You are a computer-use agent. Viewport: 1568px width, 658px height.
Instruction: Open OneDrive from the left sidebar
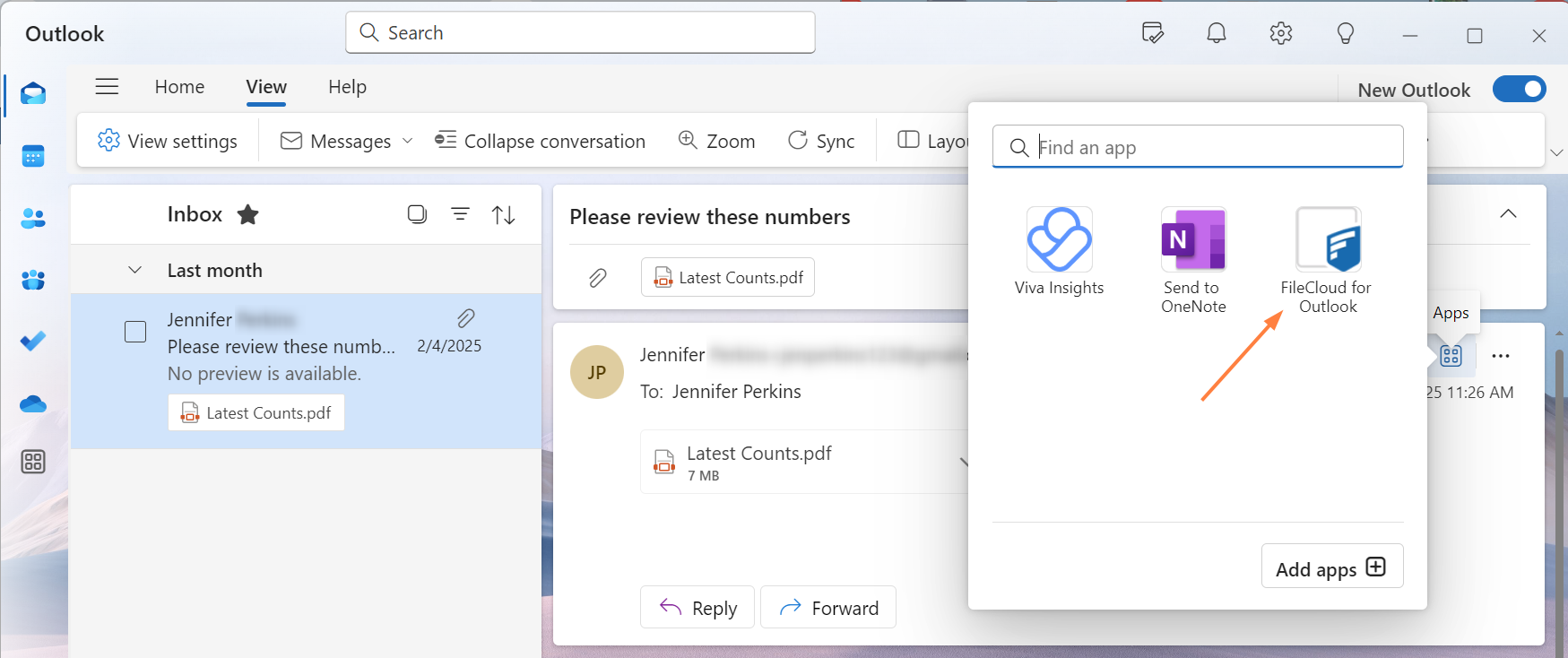(x=33, y=404)
